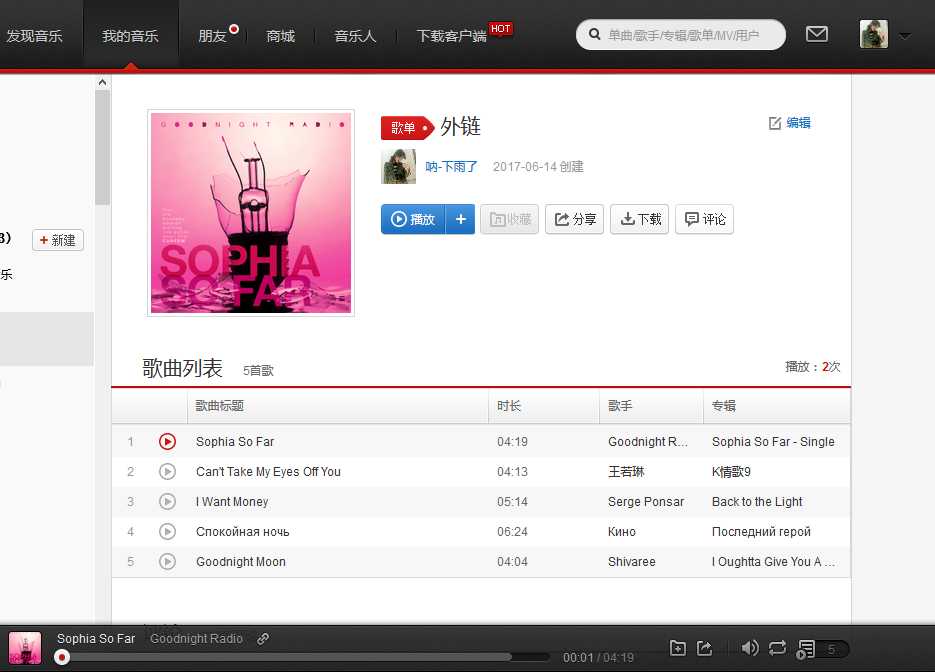Expand the account dropdown arrow

pyautogui.click(x=905, y=36)
